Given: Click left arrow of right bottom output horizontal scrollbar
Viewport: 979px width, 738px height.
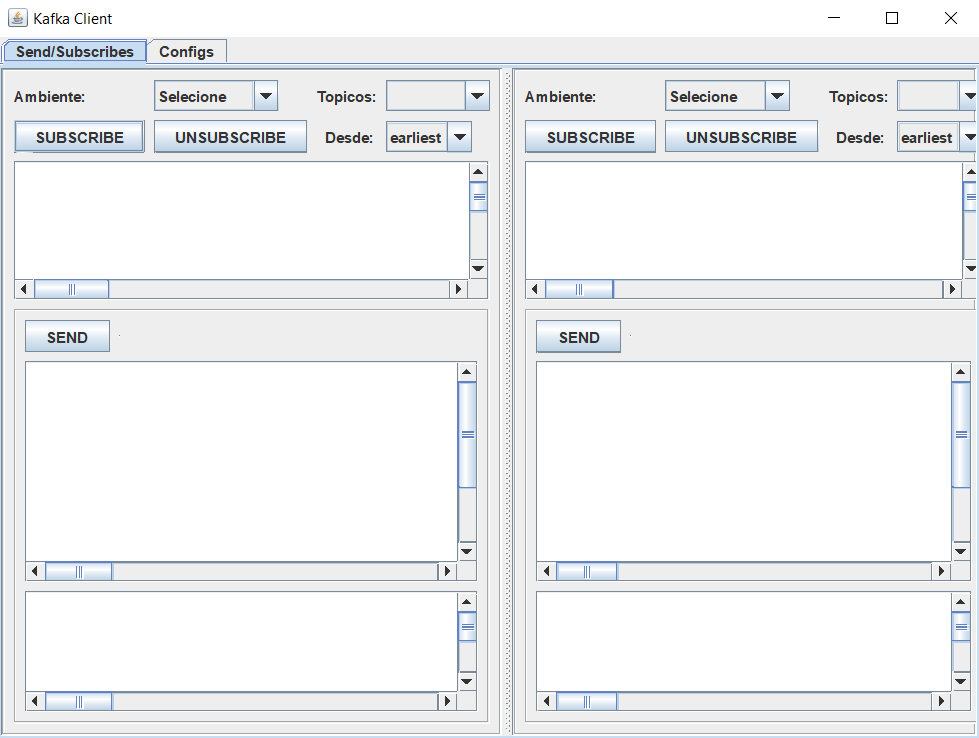Looking at the screenshot, I should pos(546,701).
